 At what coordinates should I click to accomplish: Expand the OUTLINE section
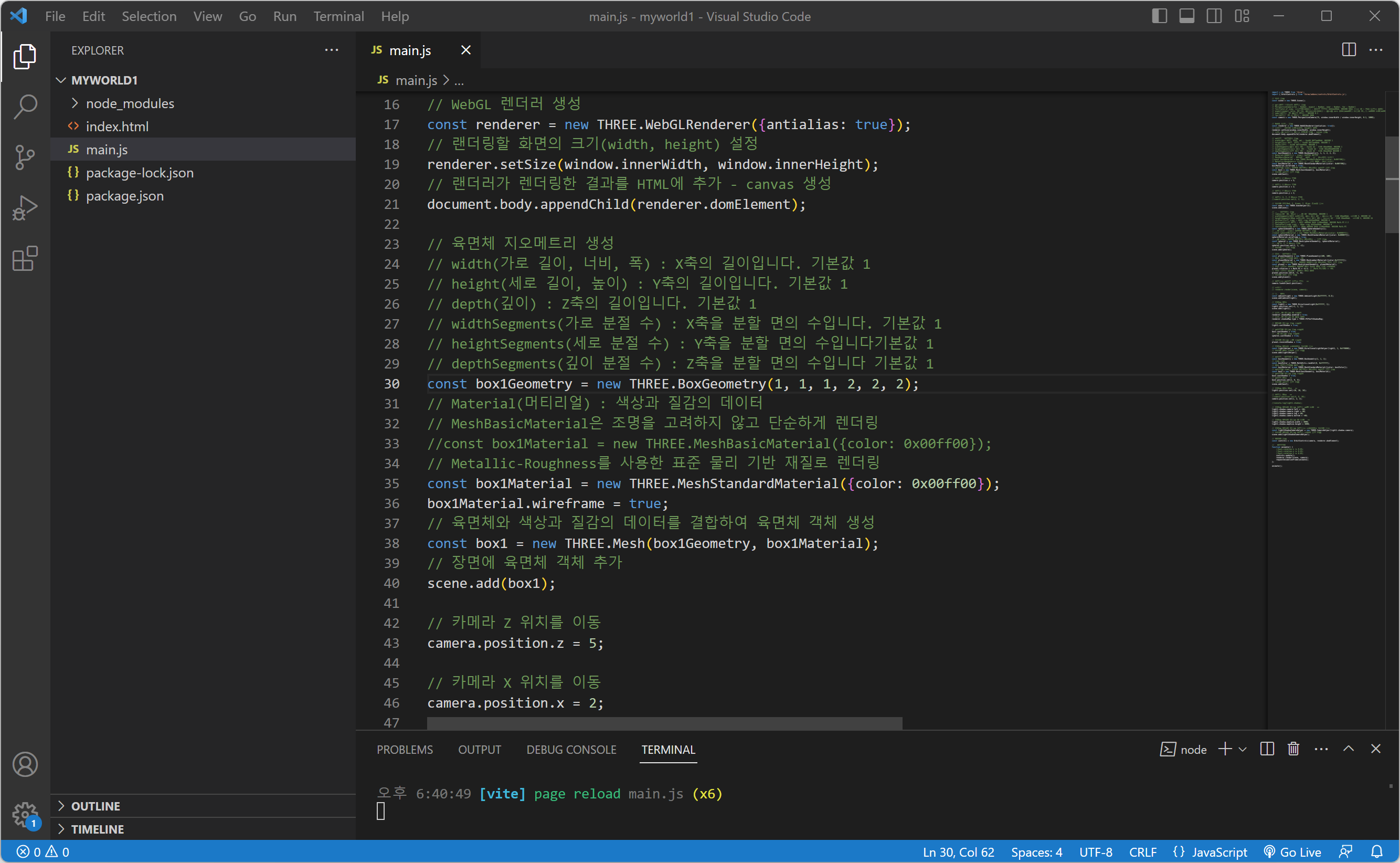coord(96,806)
